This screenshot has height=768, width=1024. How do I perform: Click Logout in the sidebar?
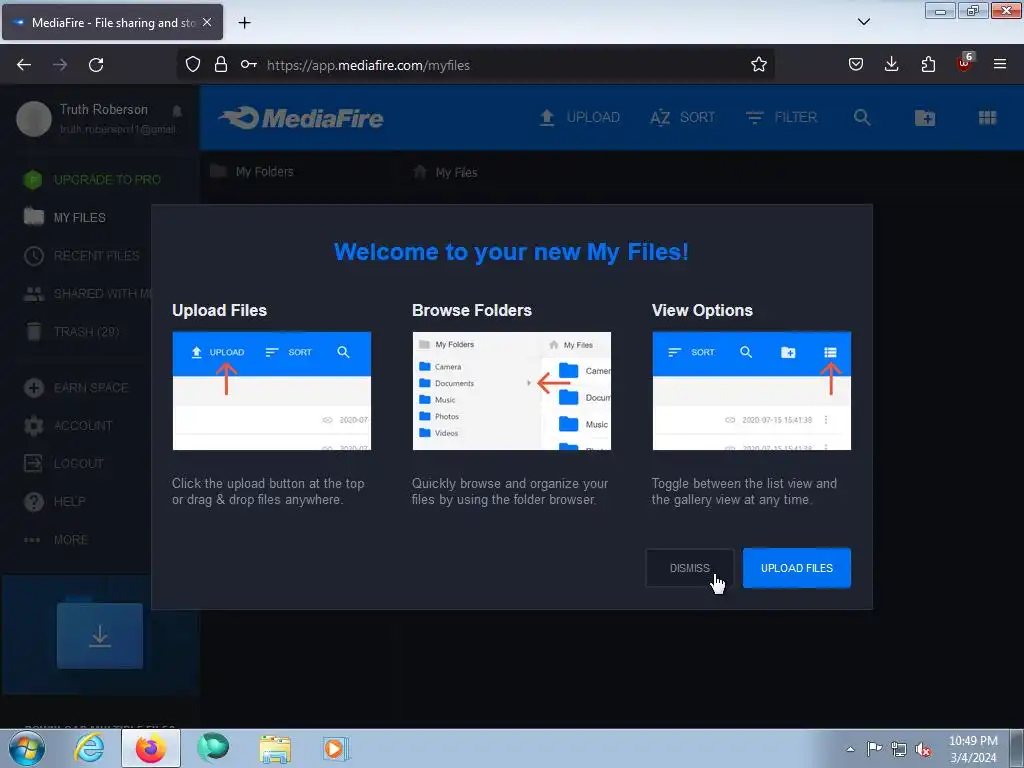coord(63,464)
